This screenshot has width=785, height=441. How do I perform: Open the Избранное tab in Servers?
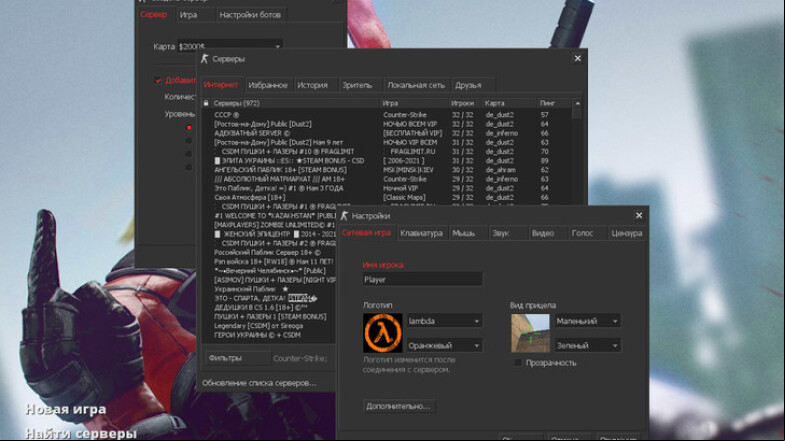268,85
